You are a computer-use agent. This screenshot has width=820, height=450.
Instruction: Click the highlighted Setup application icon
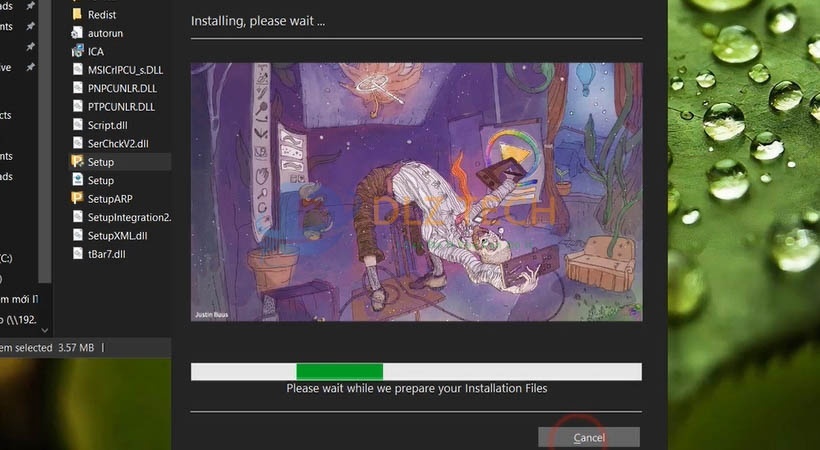[x=78, y=162]
